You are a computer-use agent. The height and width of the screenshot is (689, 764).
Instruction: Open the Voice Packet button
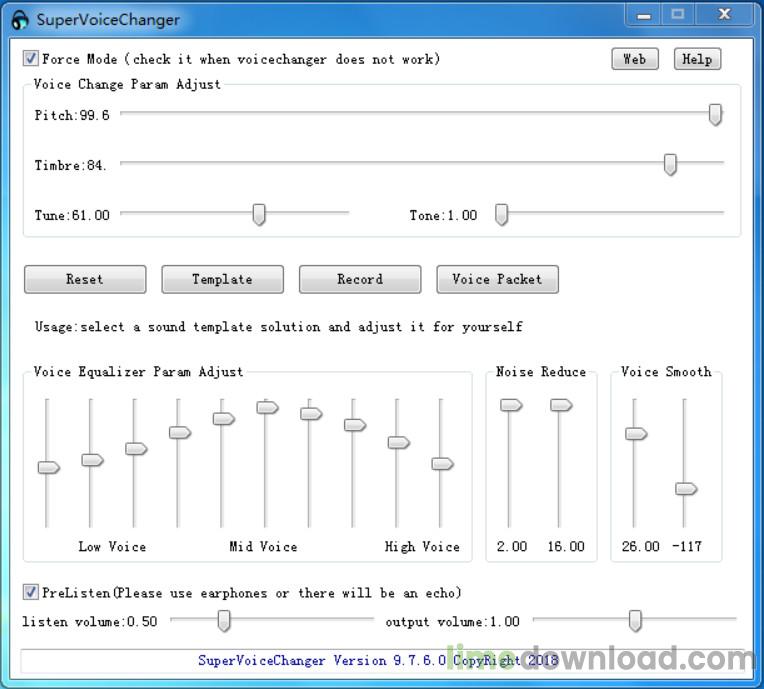point(497,279)
